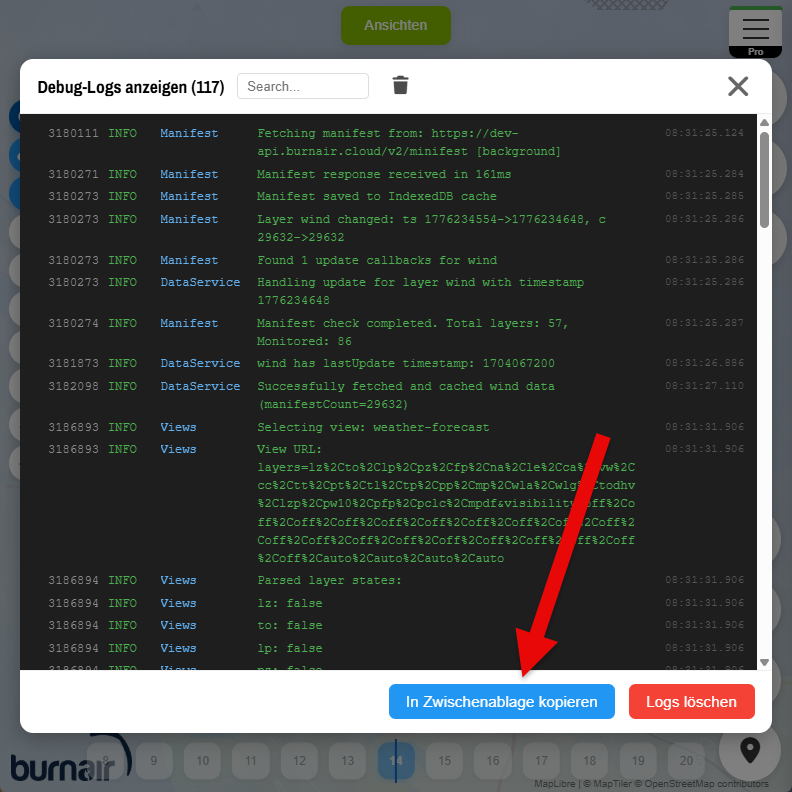
Task: Select hour 10 on the timeline
Action: (x=202, y=761)
